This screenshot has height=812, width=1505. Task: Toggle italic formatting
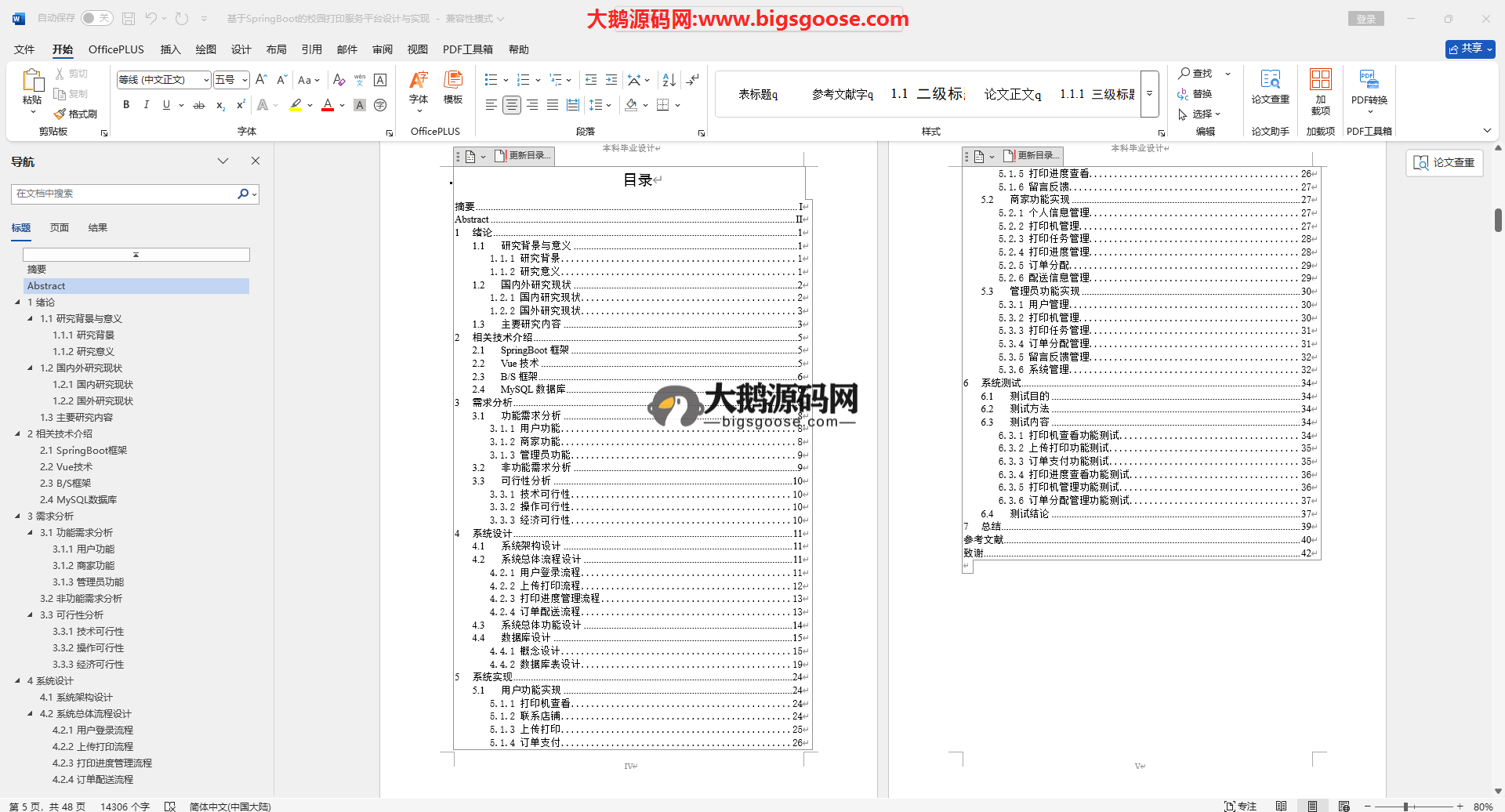pyautogui.click(x=146, y=105)
